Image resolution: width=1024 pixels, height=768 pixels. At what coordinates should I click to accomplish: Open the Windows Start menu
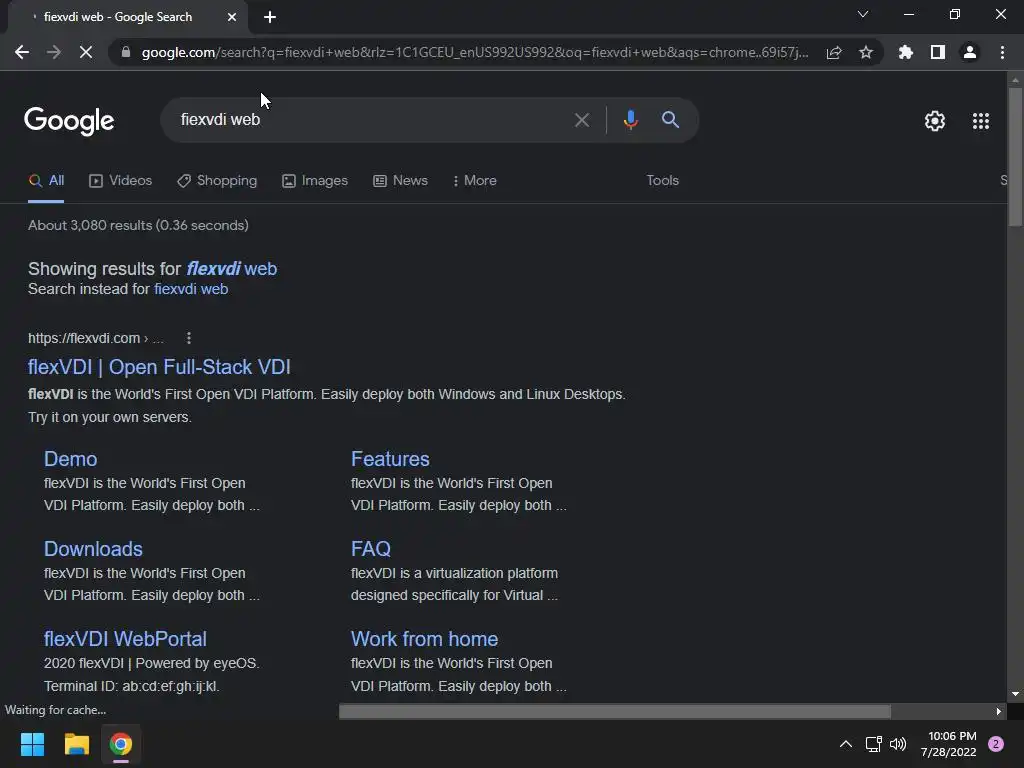[32, 744]
